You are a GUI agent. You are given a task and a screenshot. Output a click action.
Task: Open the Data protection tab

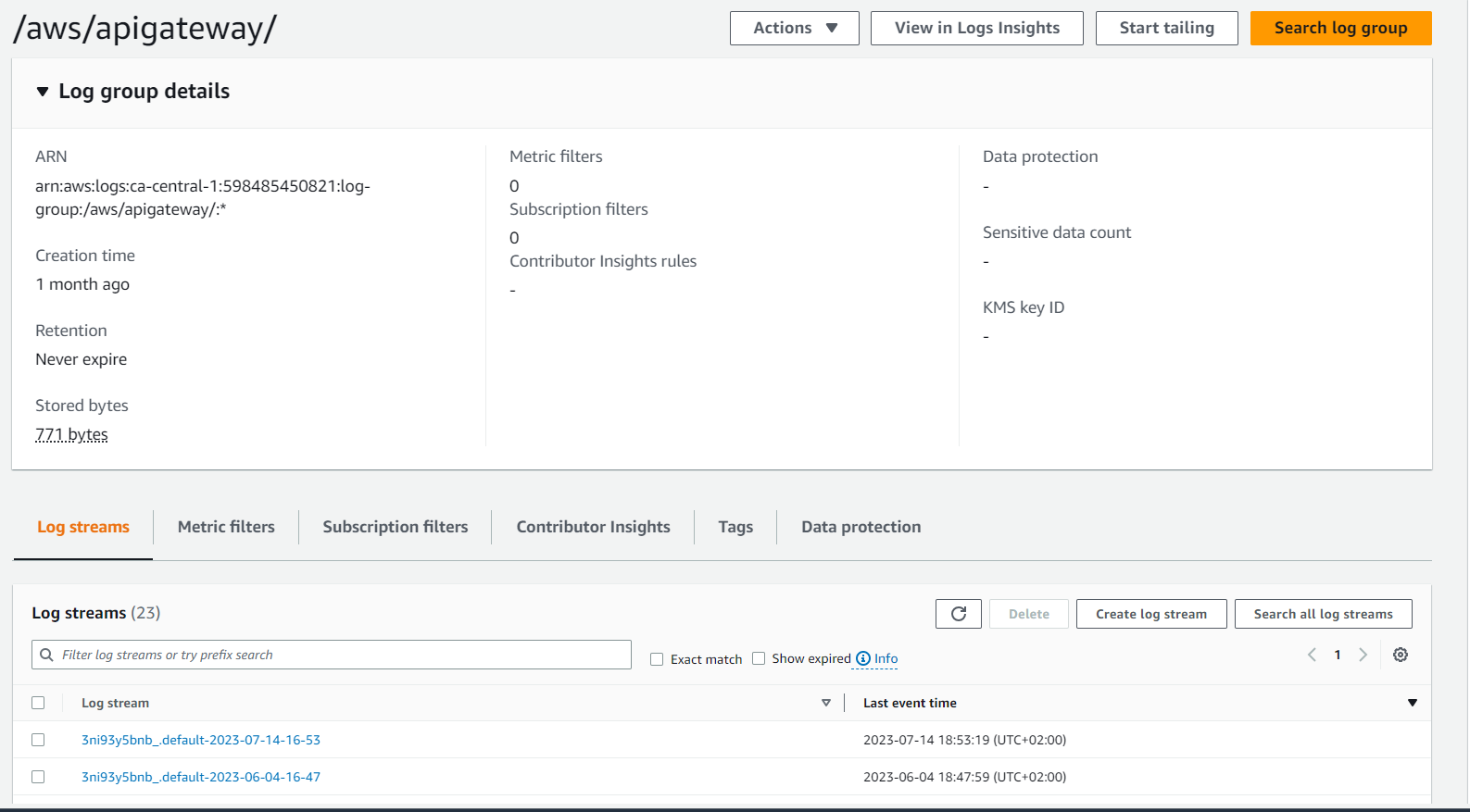[861, 527]
